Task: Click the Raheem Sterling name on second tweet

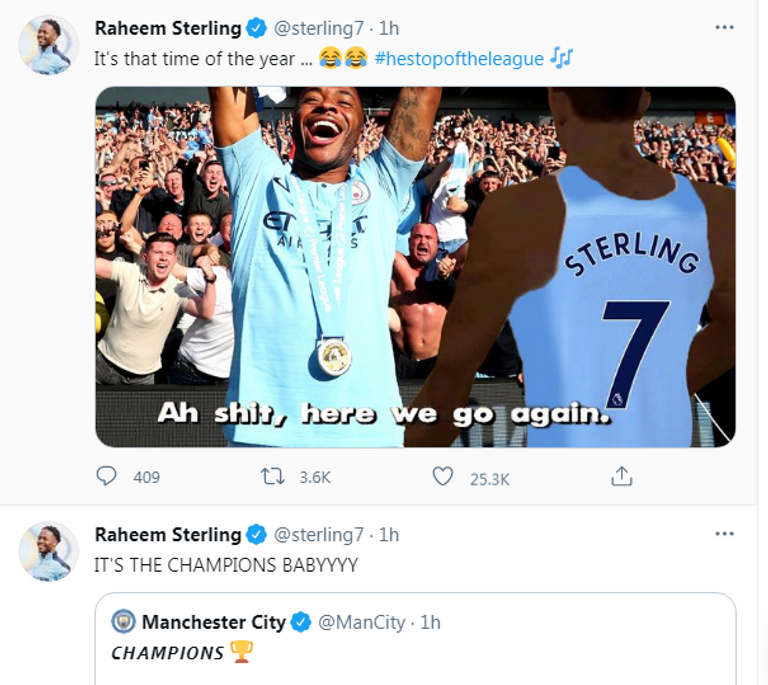Action: (167, 535)
